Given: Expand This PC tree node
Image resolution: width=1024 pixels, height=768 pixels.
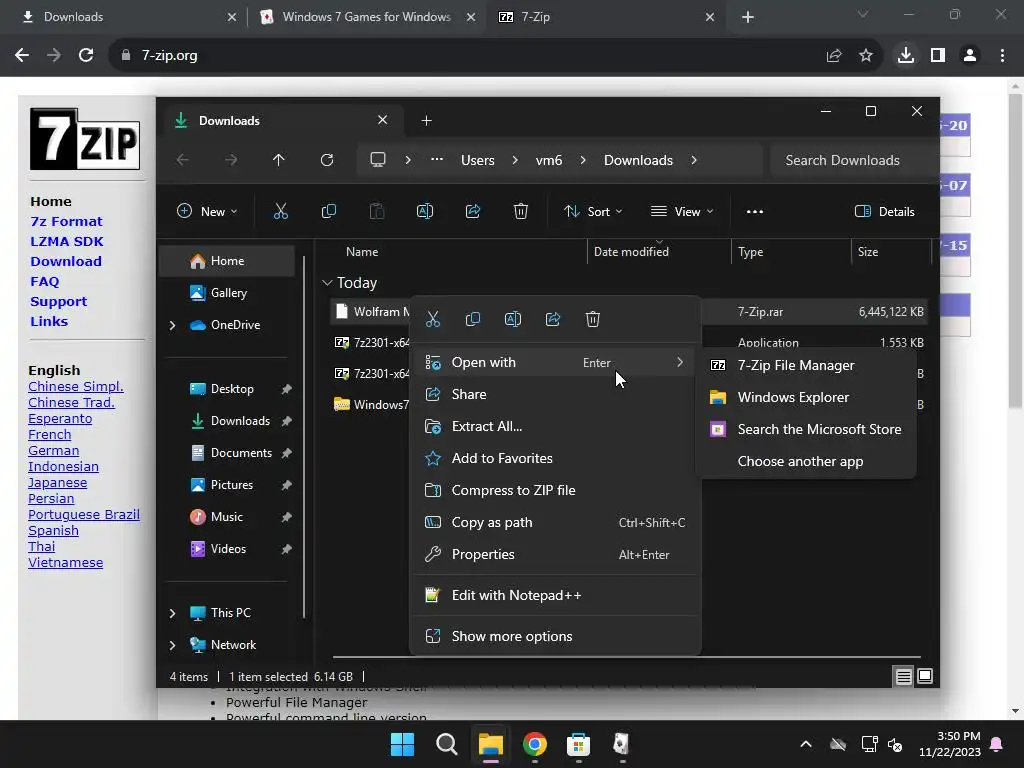Looking at the screenshot, I should pyautogui.click(x=172, y=613).
